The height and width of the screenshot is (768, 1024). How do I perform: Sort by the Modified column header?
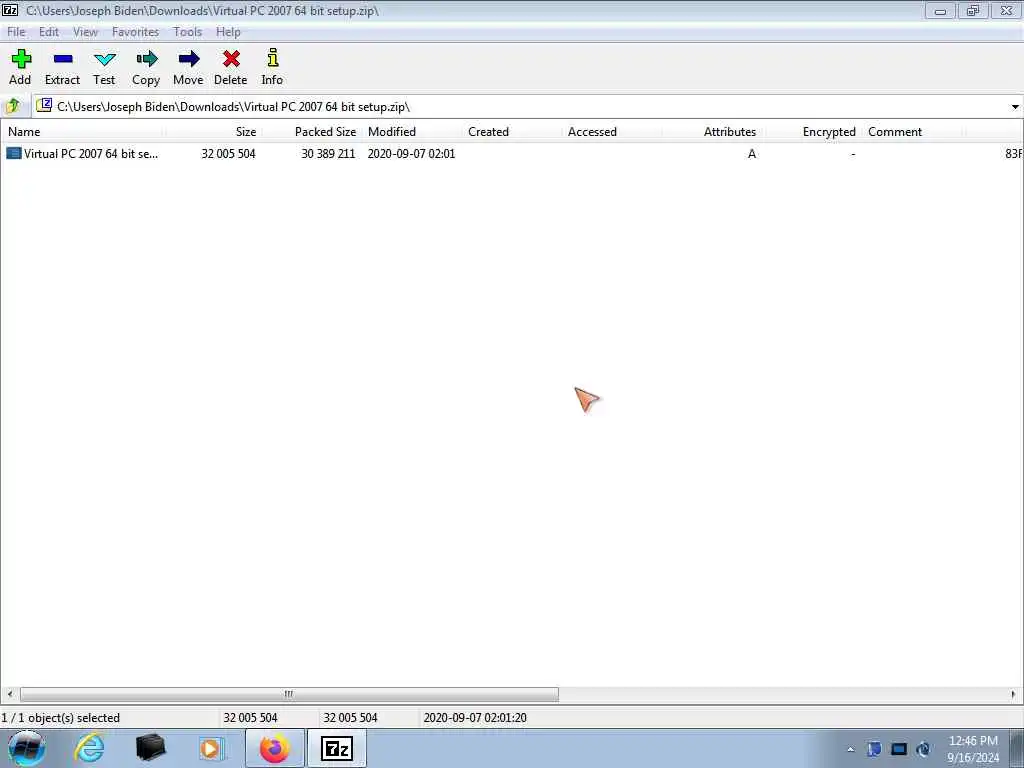411,131
